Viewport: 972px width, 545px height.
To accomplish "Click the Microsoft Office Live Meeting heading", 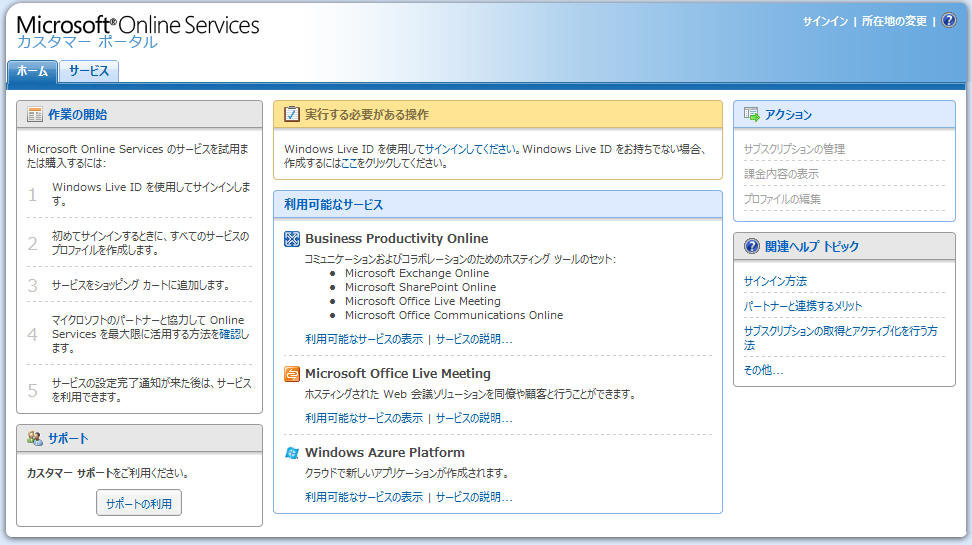I will pyautogui.click(x=397, y=374).
